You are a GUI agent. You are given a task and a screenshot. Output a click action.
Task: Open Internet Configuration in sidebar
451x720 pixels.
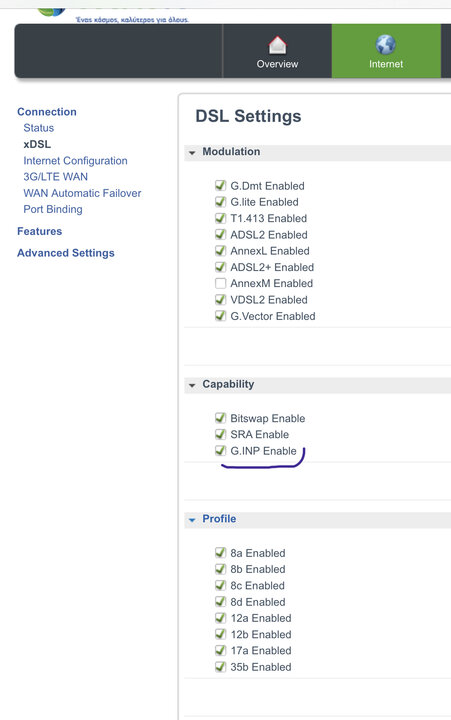[x=75, y=161]
